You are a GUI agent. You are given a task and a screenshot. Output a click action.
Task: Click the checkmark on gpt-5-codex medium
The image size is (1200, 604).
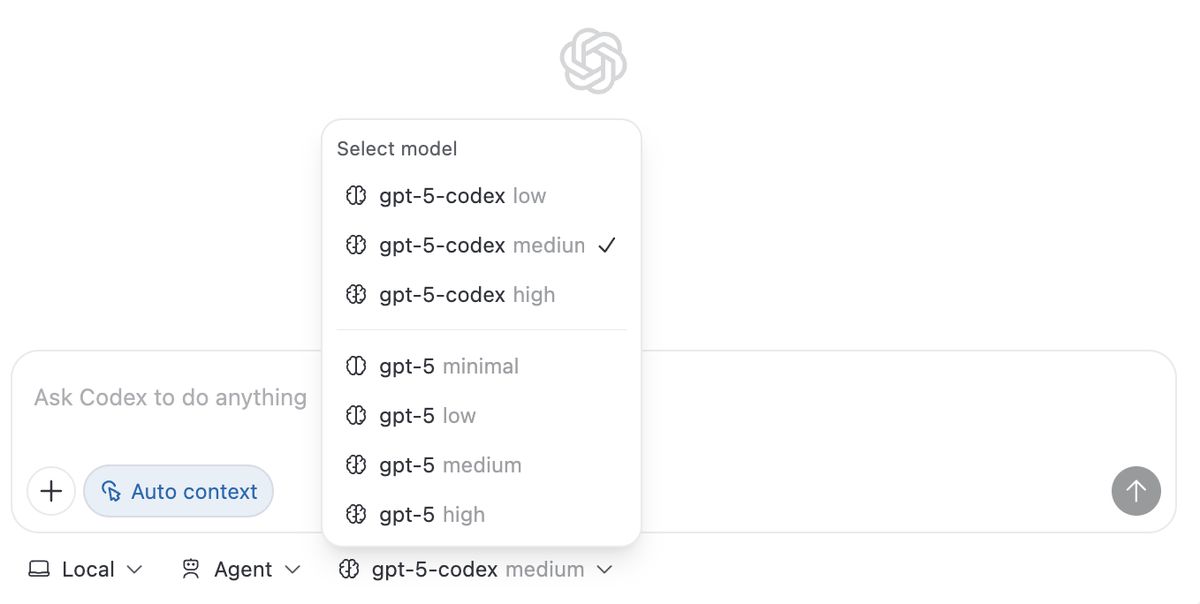coord(606,245)
